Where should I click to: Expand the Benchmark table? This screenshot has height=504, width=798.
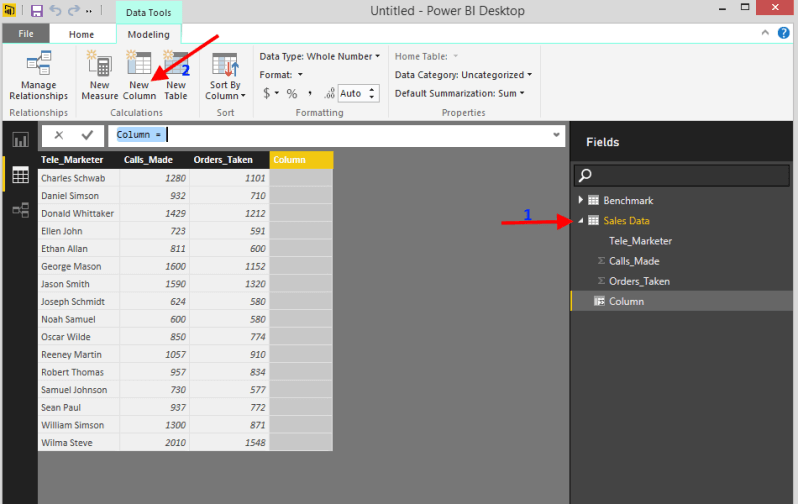[x=582, y=201]
